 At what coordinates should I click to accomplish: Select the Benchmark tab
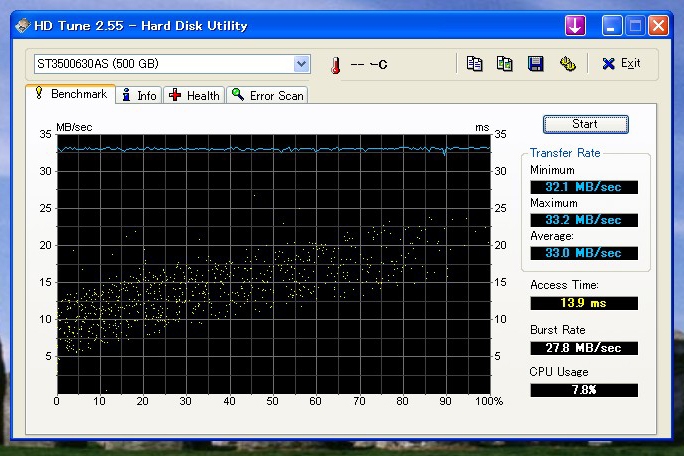70,94
